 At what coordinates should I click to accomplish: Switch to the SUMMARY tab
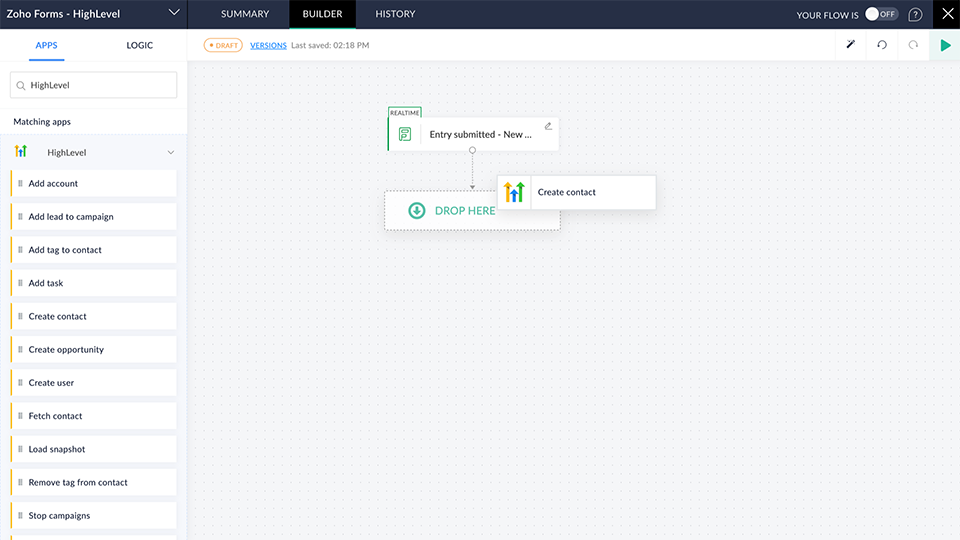point(245,14)
